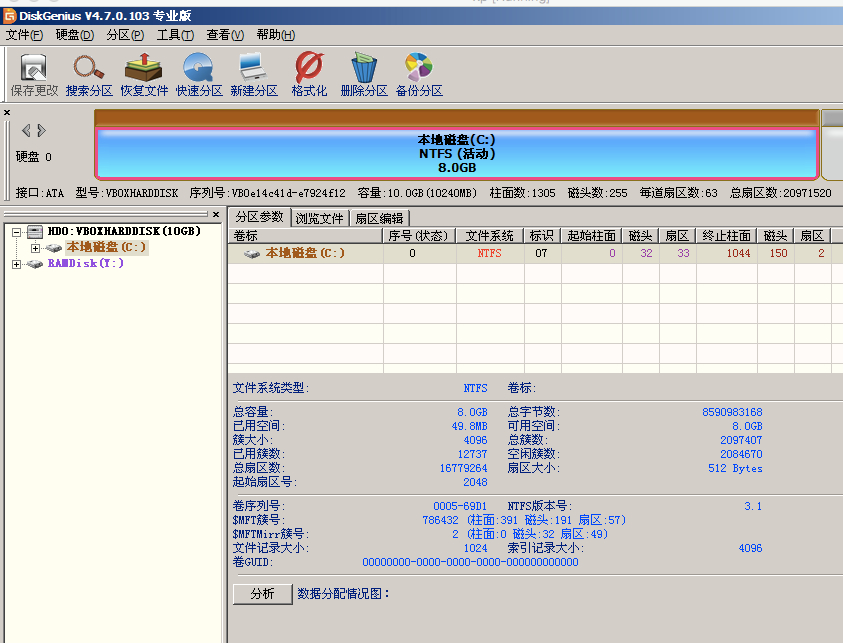
Task: Open the 查看(V) menu
Action: [x=225, y=35]
